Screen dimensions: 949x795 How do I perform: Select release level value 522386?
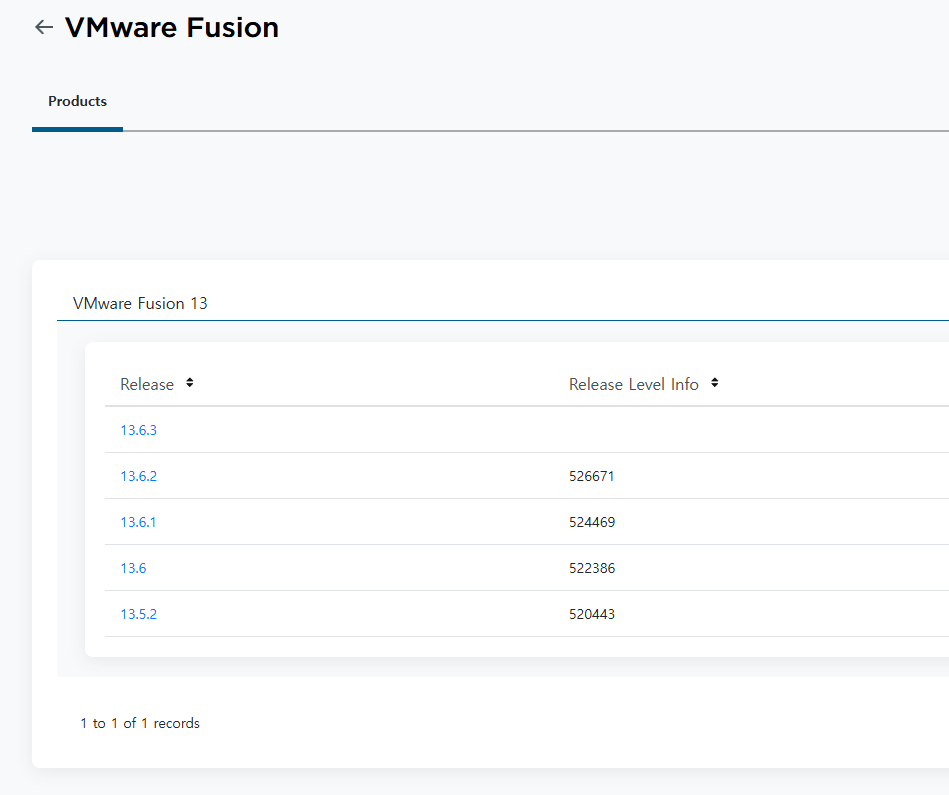[x=592, y=568]
